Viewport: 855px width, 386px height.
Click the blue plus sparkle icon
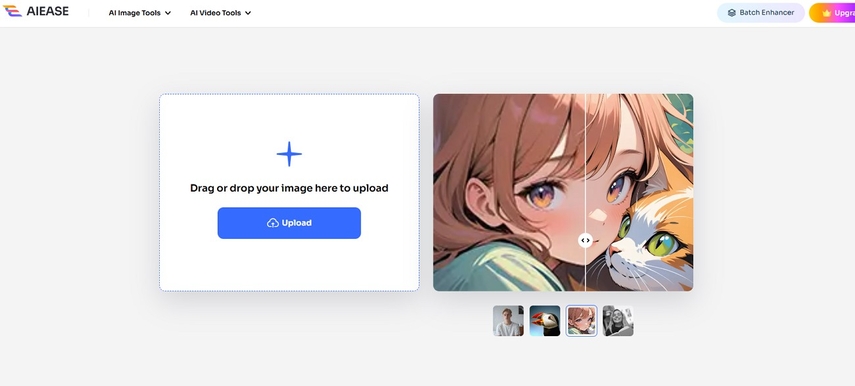click(x=289, y=154)
